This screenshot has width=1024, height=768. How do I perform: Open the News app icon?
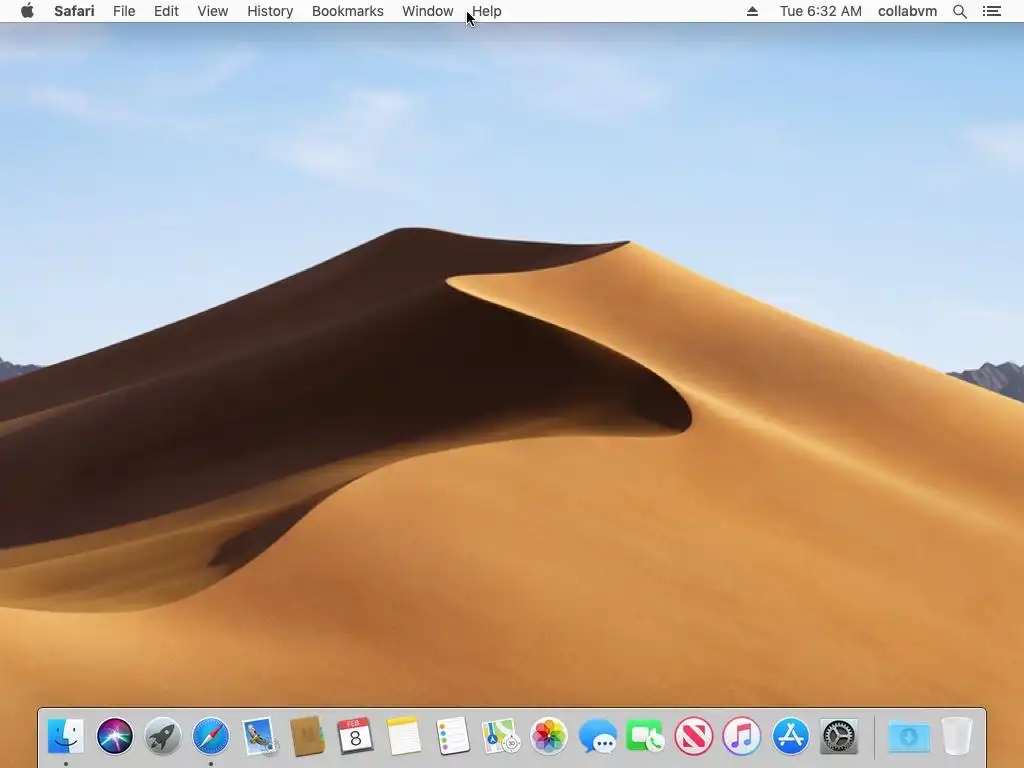[x=694, y=736]
